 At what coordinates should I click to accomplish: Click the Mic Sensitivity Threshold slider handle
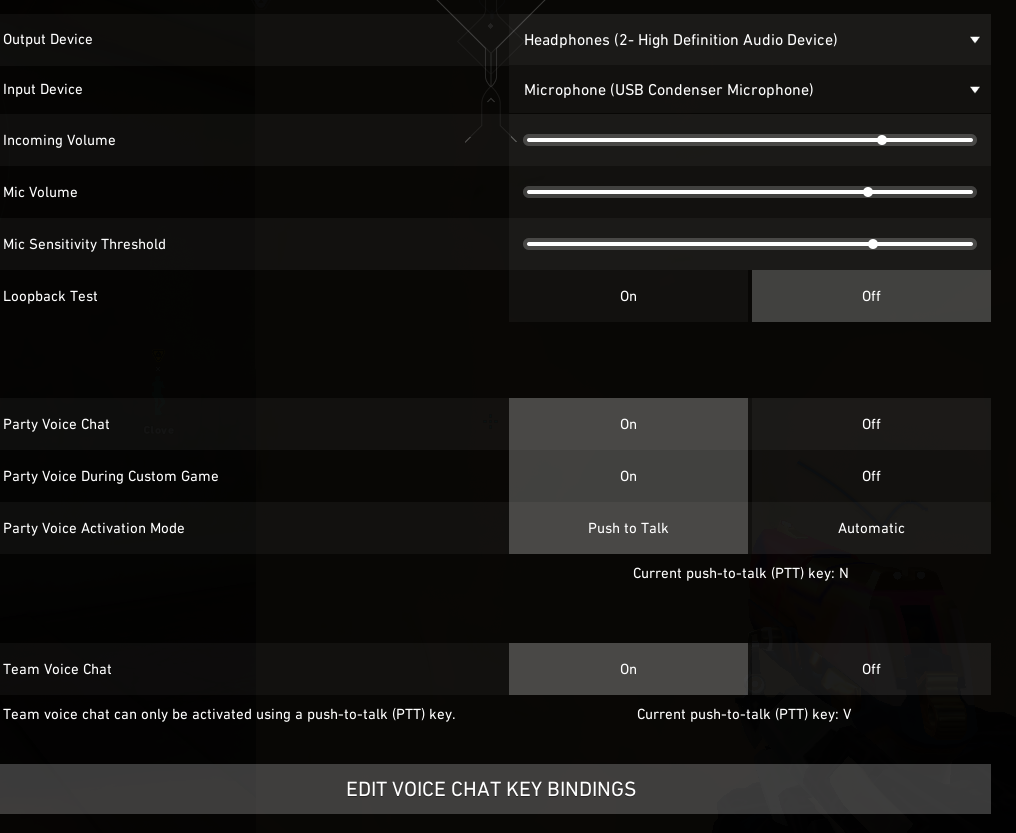(x=873, y=244)
